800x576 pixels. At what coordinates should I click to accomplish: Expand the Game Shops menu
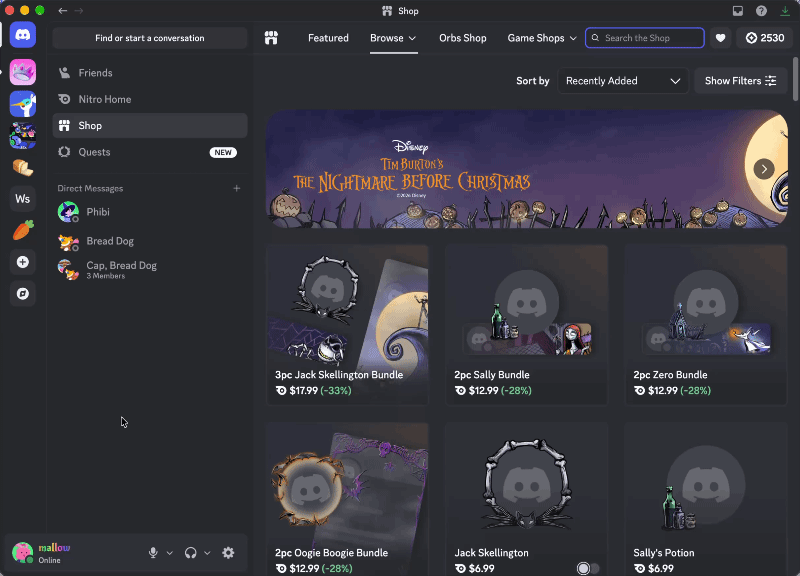coord(542,38)
